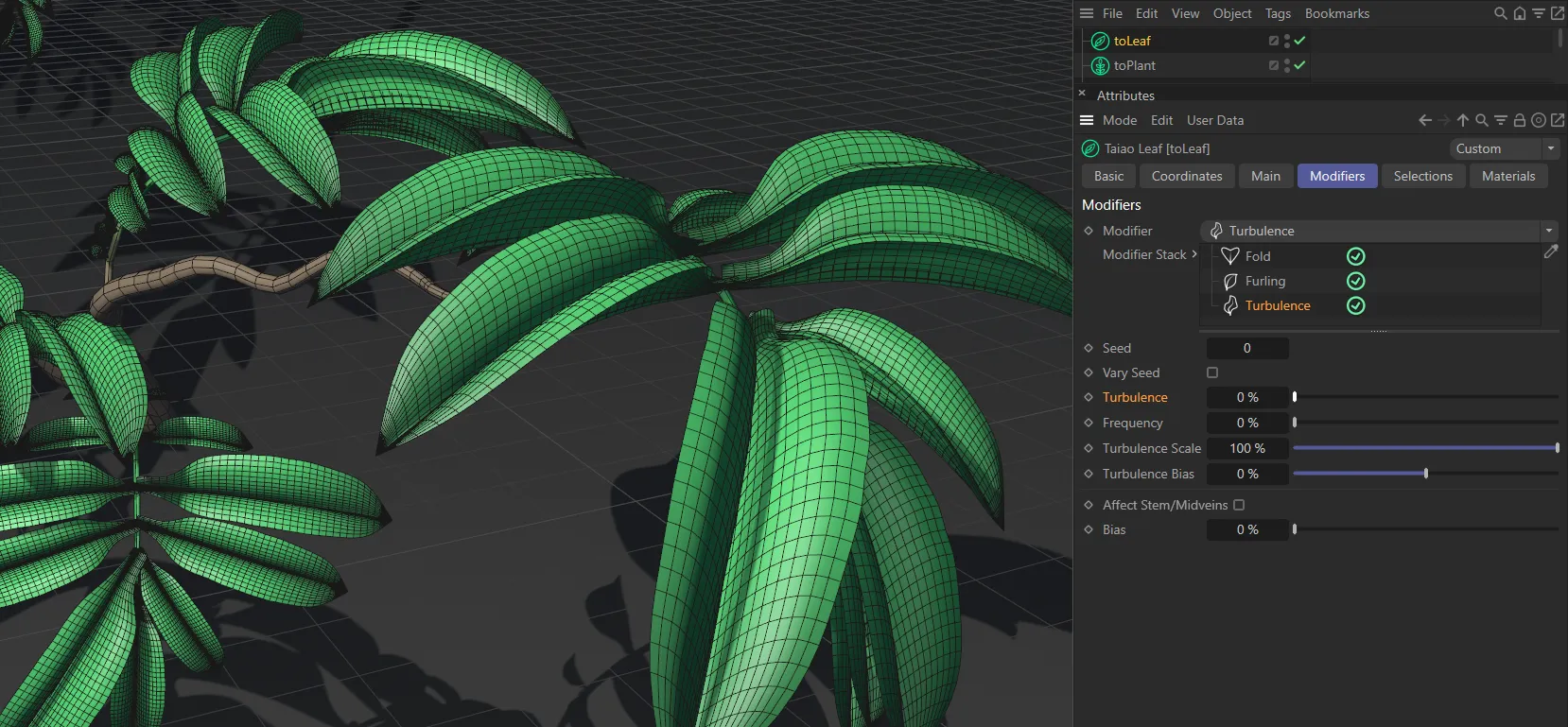Lock the Attributes element with padlock icon
The width and height of the screenshot is (1568, 727).
[1520, 120]
